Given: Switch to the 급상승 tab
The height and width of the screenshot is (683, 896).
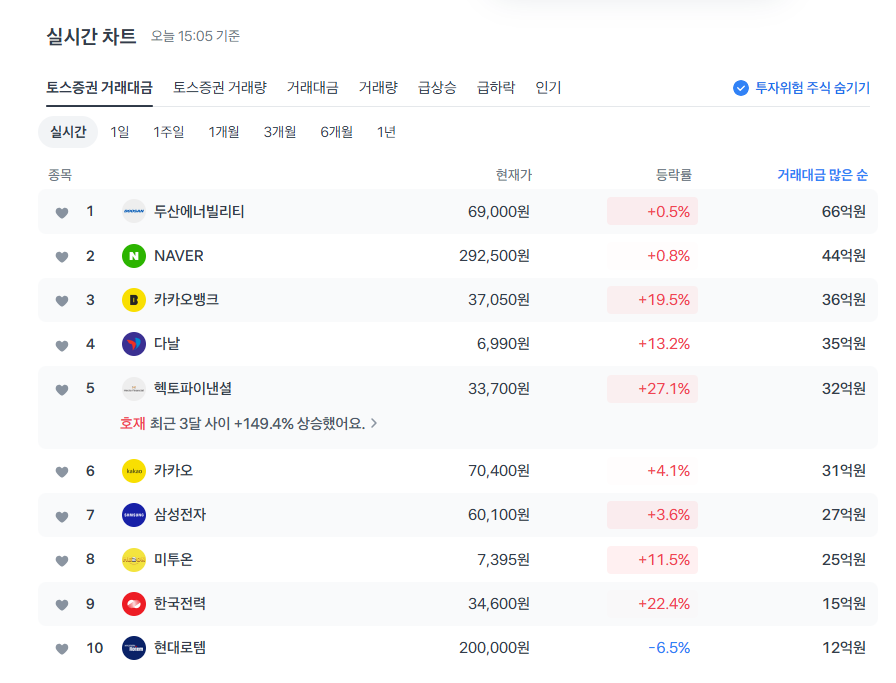Looking at the screenshot, I should click(x=437, y=88).
